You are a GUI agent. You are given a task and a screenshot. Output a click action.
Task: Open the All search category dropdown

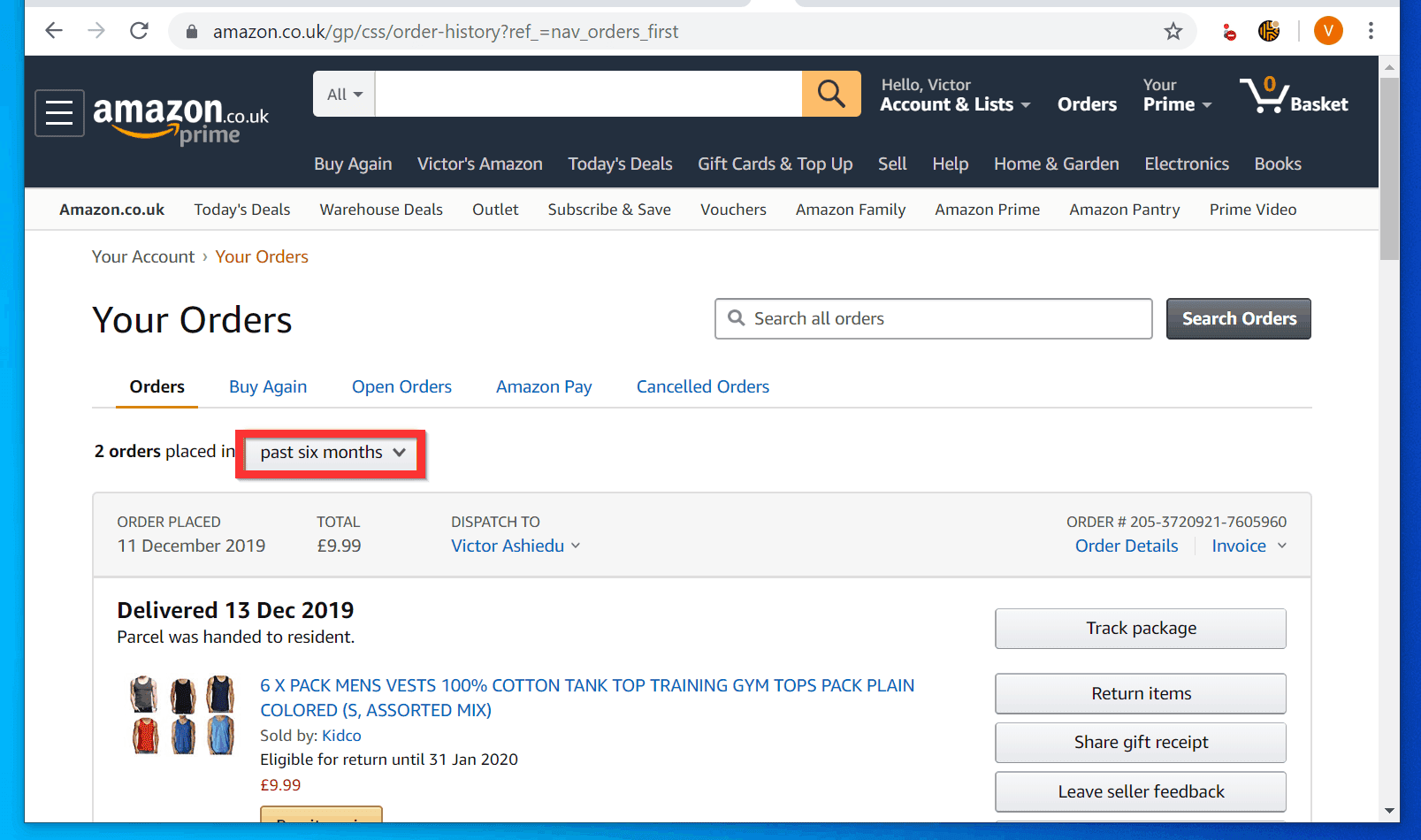[343, 93]
